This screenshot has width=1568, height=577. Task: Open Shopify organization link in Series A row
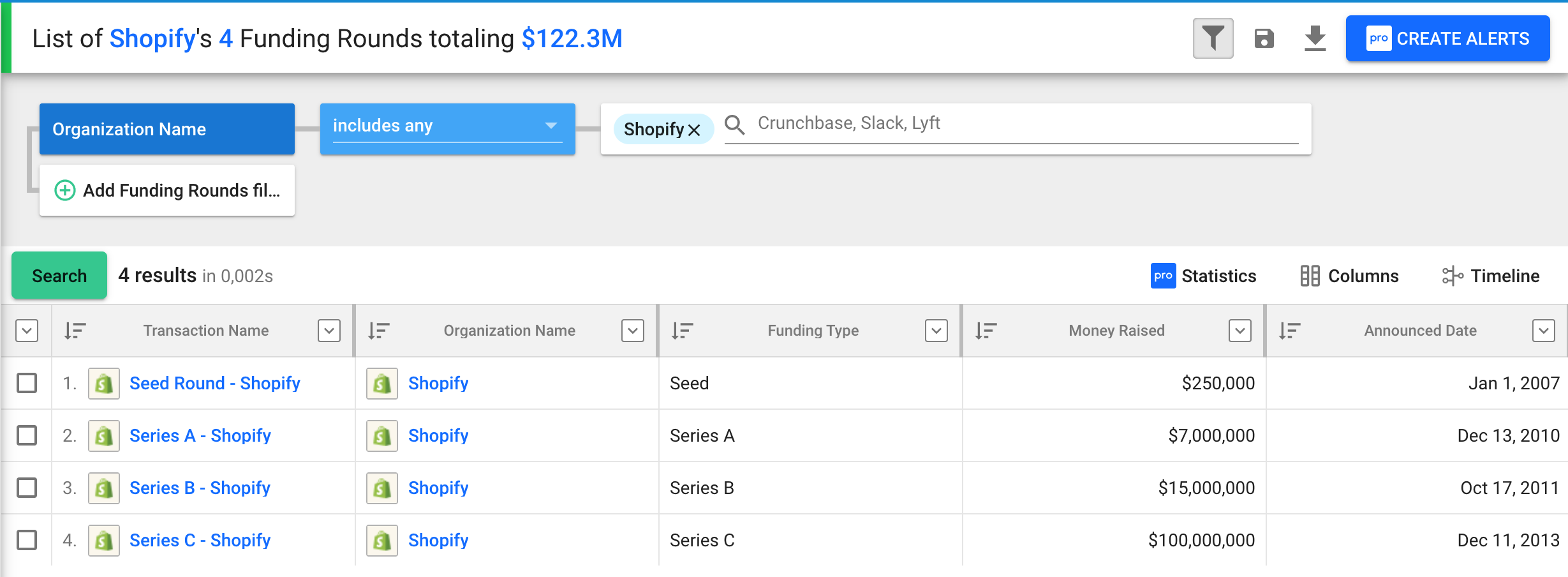tap(438, 435)
